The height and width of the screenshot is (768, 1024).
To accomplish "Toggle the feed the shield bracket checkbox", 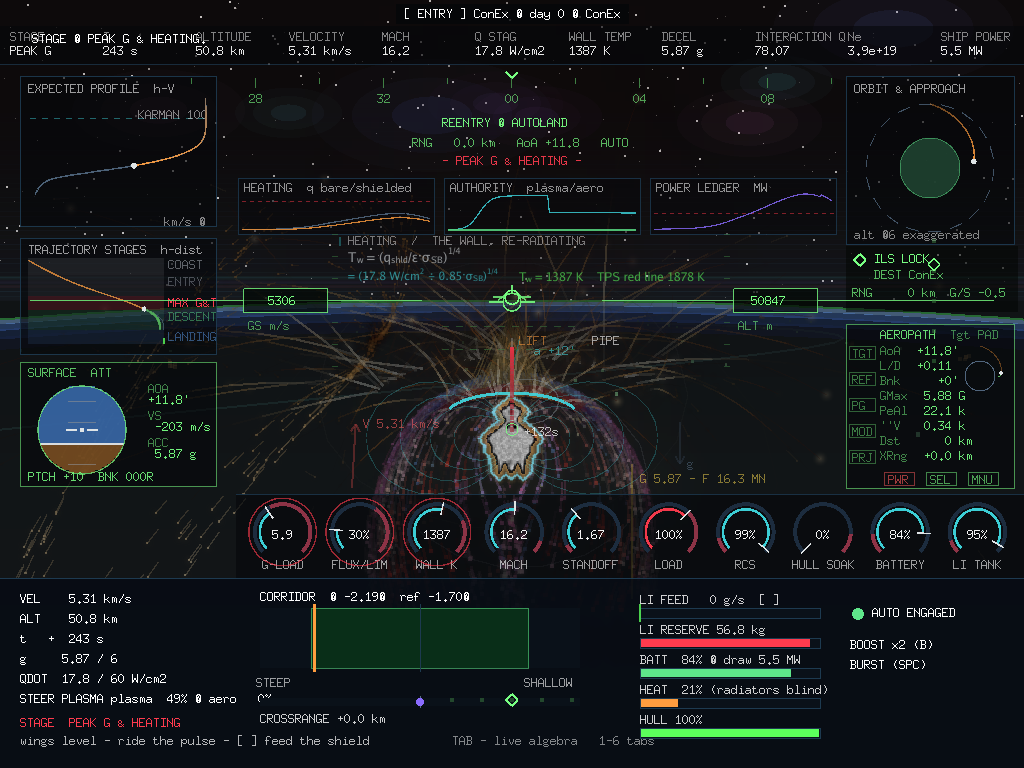I will click(x=247, y=741).
